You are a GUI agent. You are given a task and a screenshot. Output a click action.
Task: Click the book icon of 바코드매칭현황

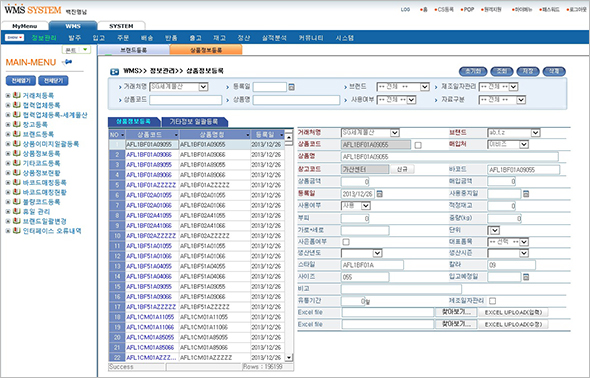pos(17,192)
